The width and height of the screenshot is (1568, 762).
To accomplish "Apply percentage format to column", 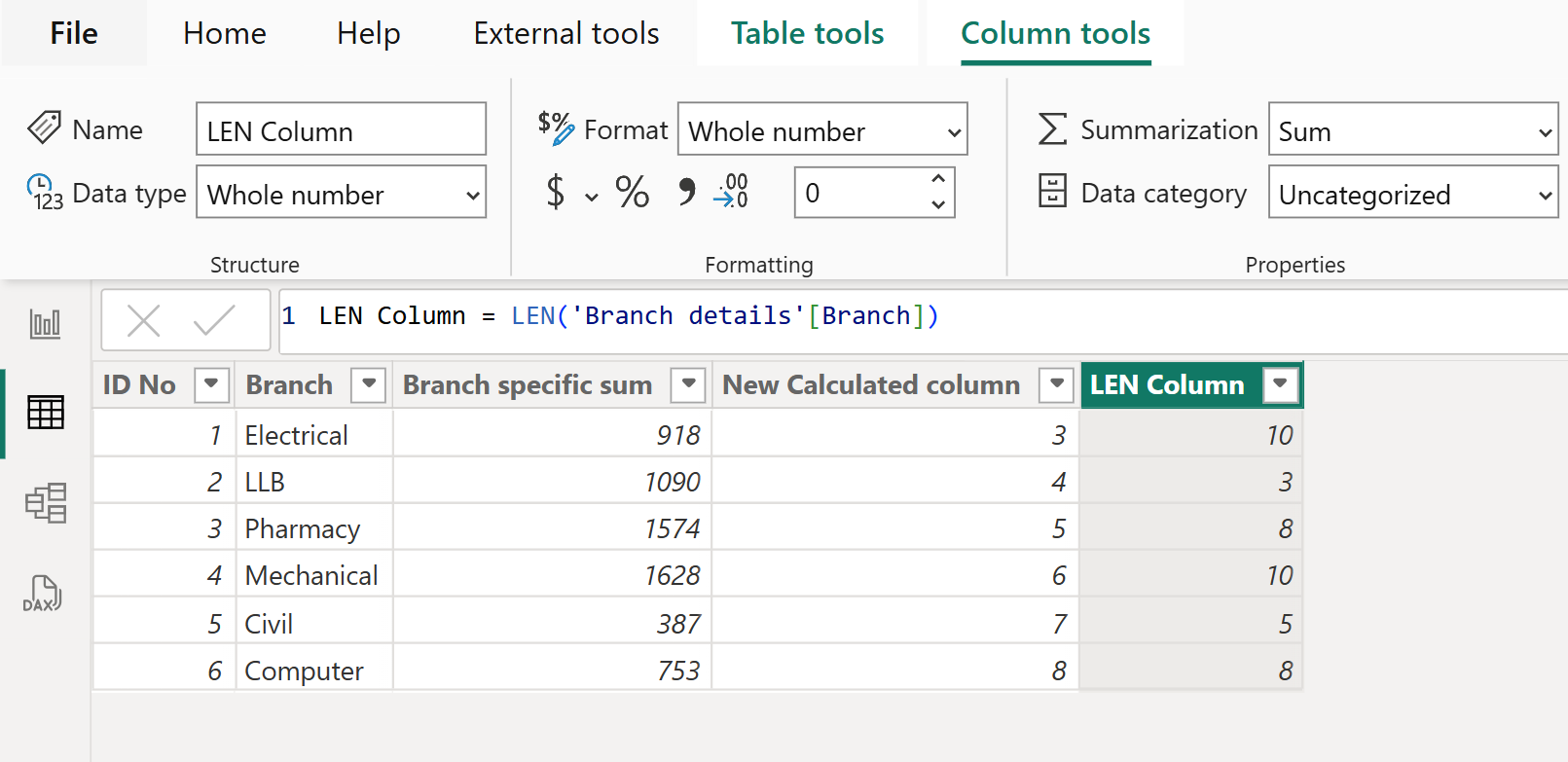I will coord(632,193).
